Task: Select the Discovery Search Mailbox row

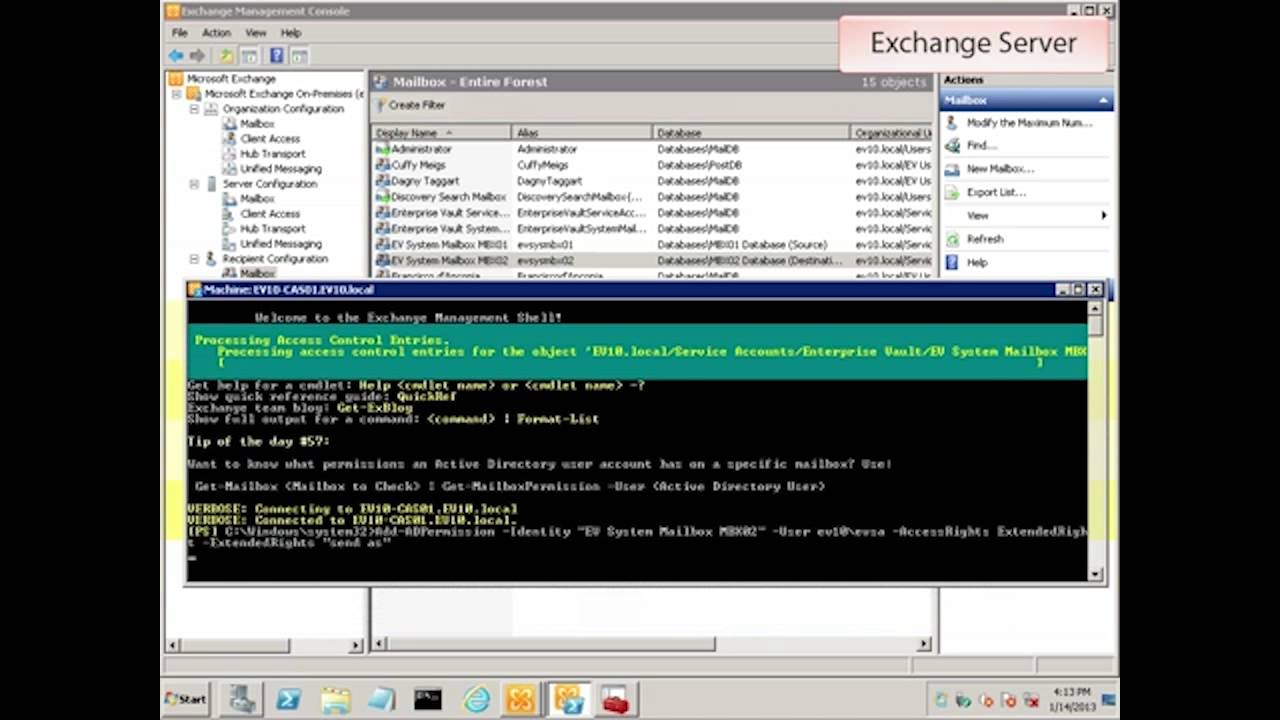Action: (x=652, y=197)
